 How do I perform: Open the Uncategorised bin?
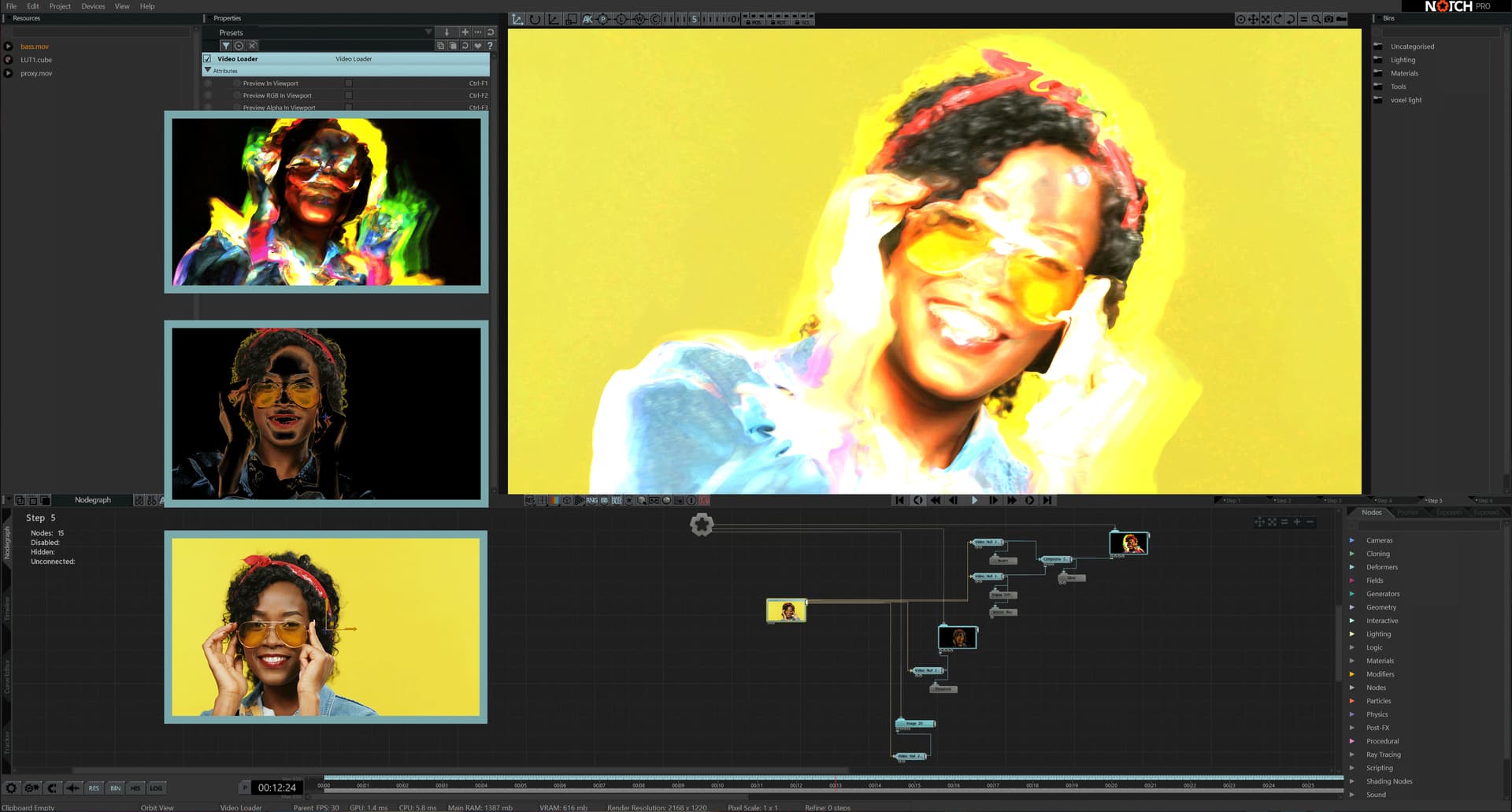1412,46
